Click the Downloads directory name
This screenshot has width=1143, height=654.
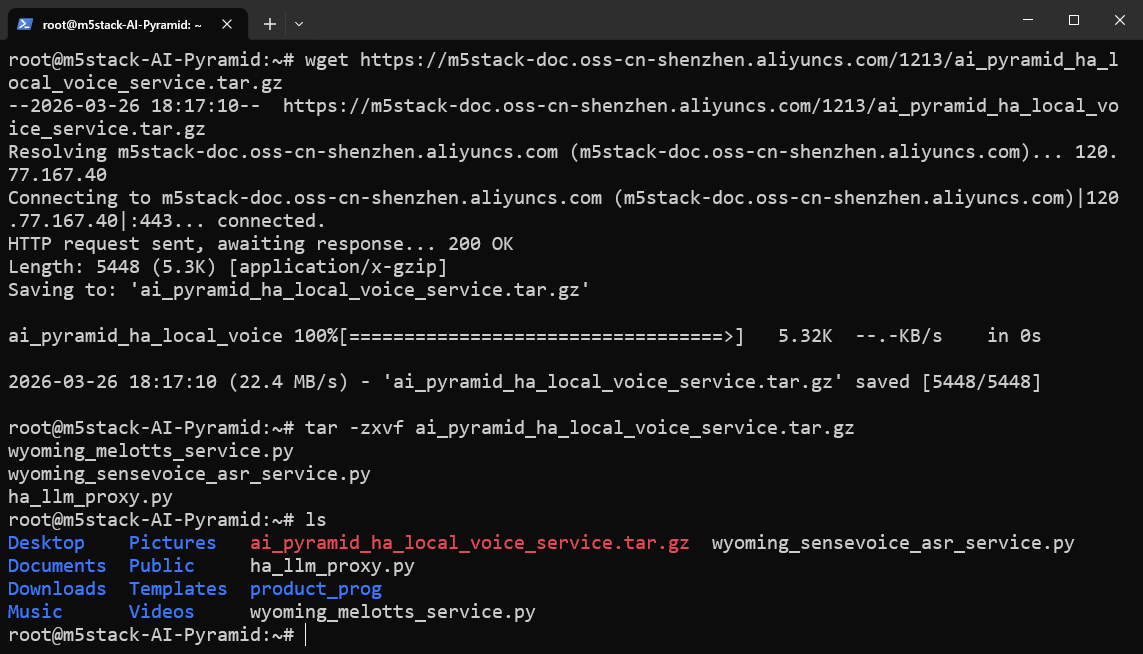(x=57, y=589)
